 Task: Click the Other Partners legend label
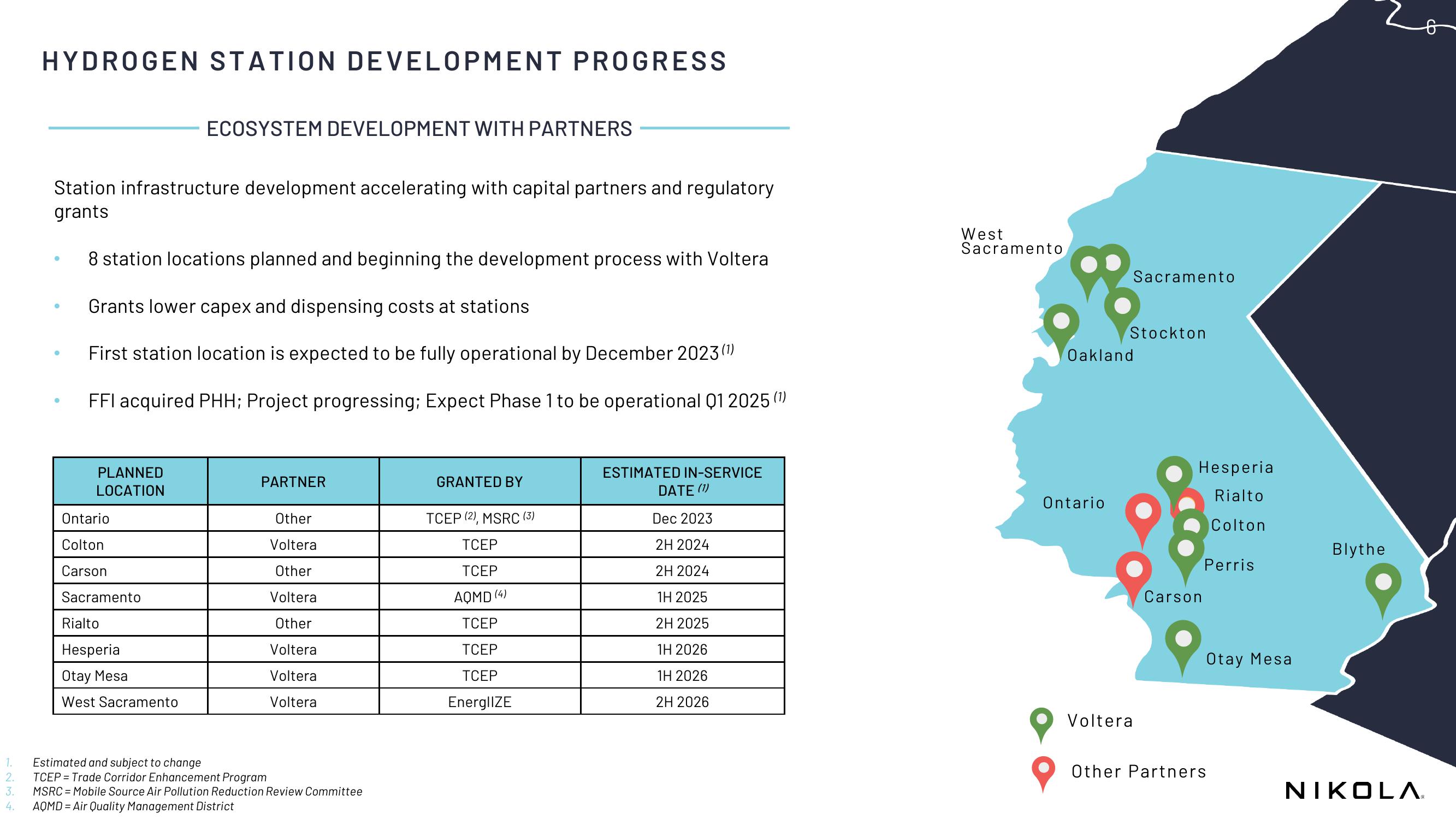coord(1139,771)
